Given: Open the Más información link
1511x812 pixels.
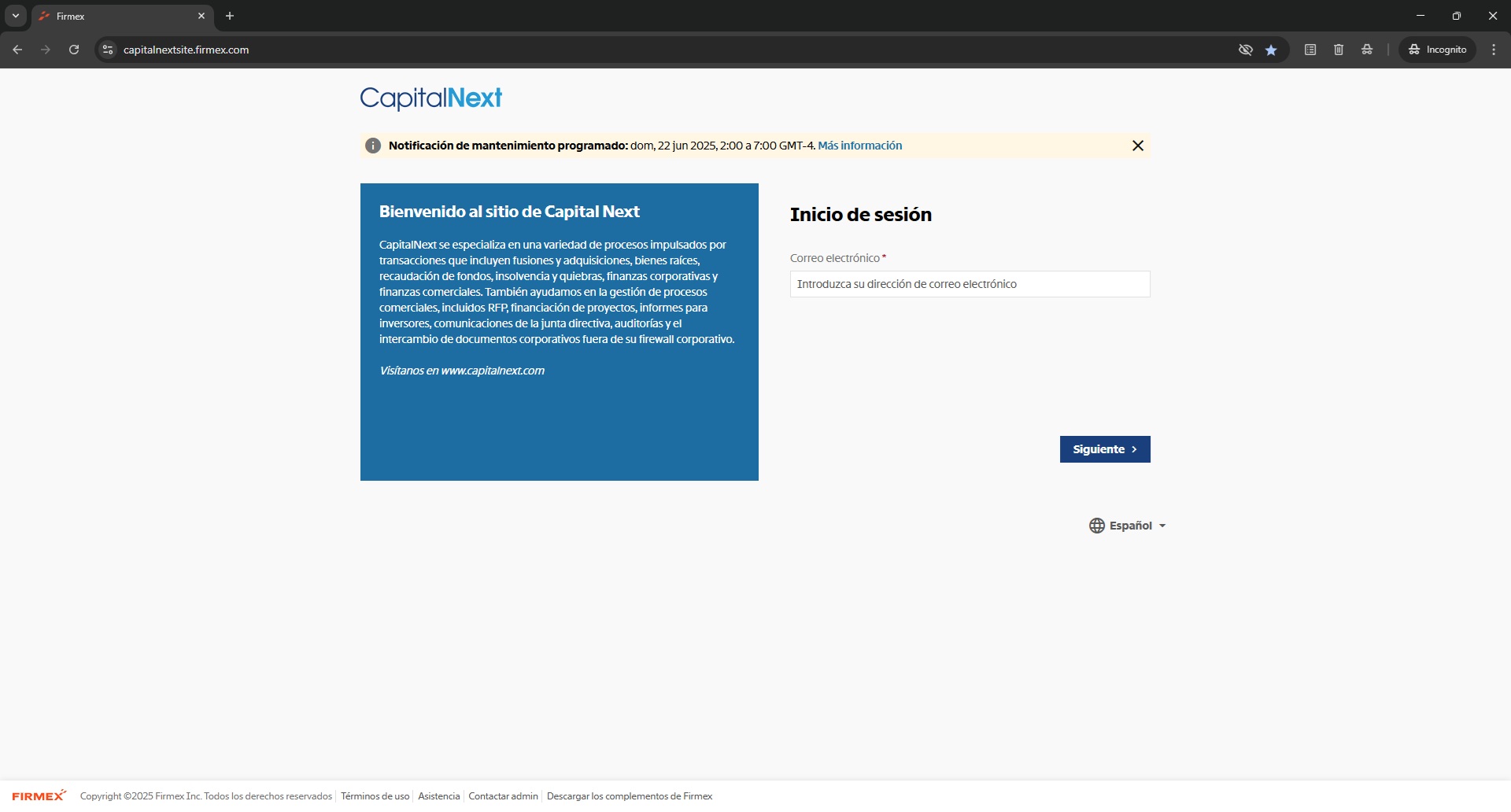Looking at the screenshot, I should click(x=859, y=146).
